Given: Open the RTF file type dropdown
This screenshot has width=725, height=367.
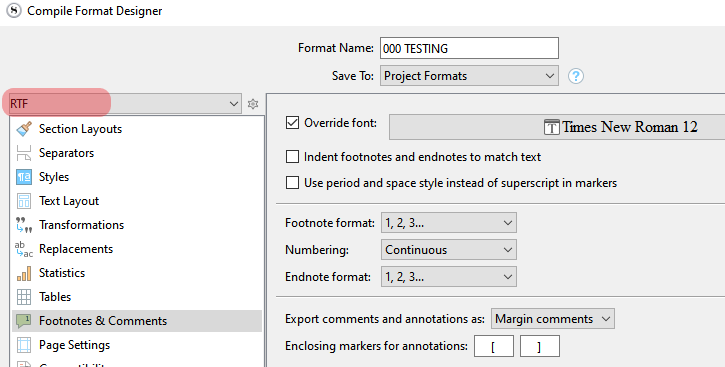Looking at the screenshot, I should 125,104.
